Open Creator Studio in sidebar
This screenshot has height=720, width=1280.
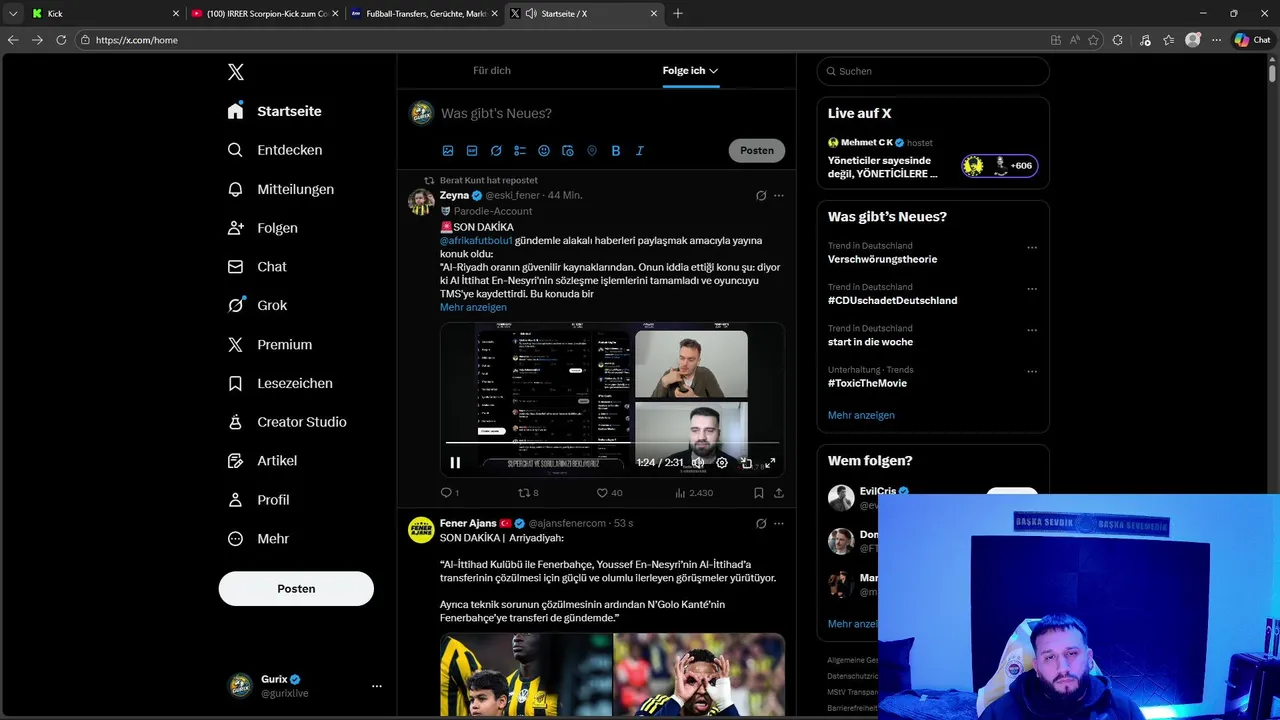click(x=287, y=422)
